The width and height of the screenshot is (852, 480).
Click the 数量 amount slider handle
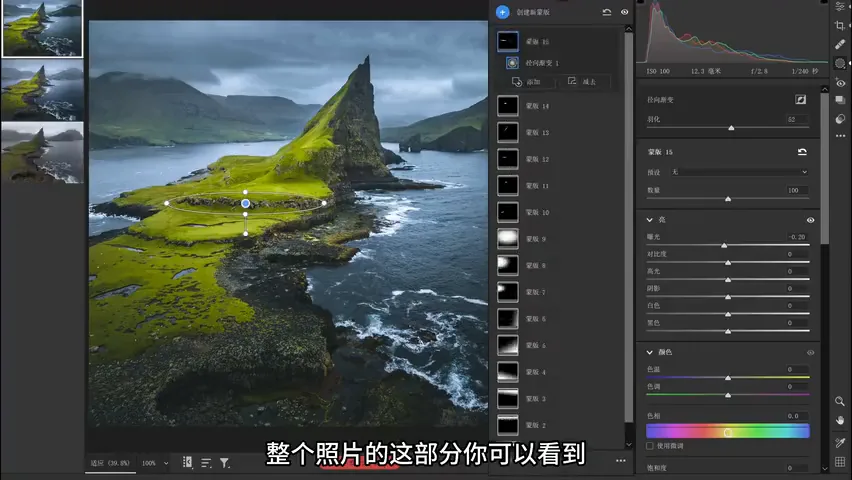point(728,199)
